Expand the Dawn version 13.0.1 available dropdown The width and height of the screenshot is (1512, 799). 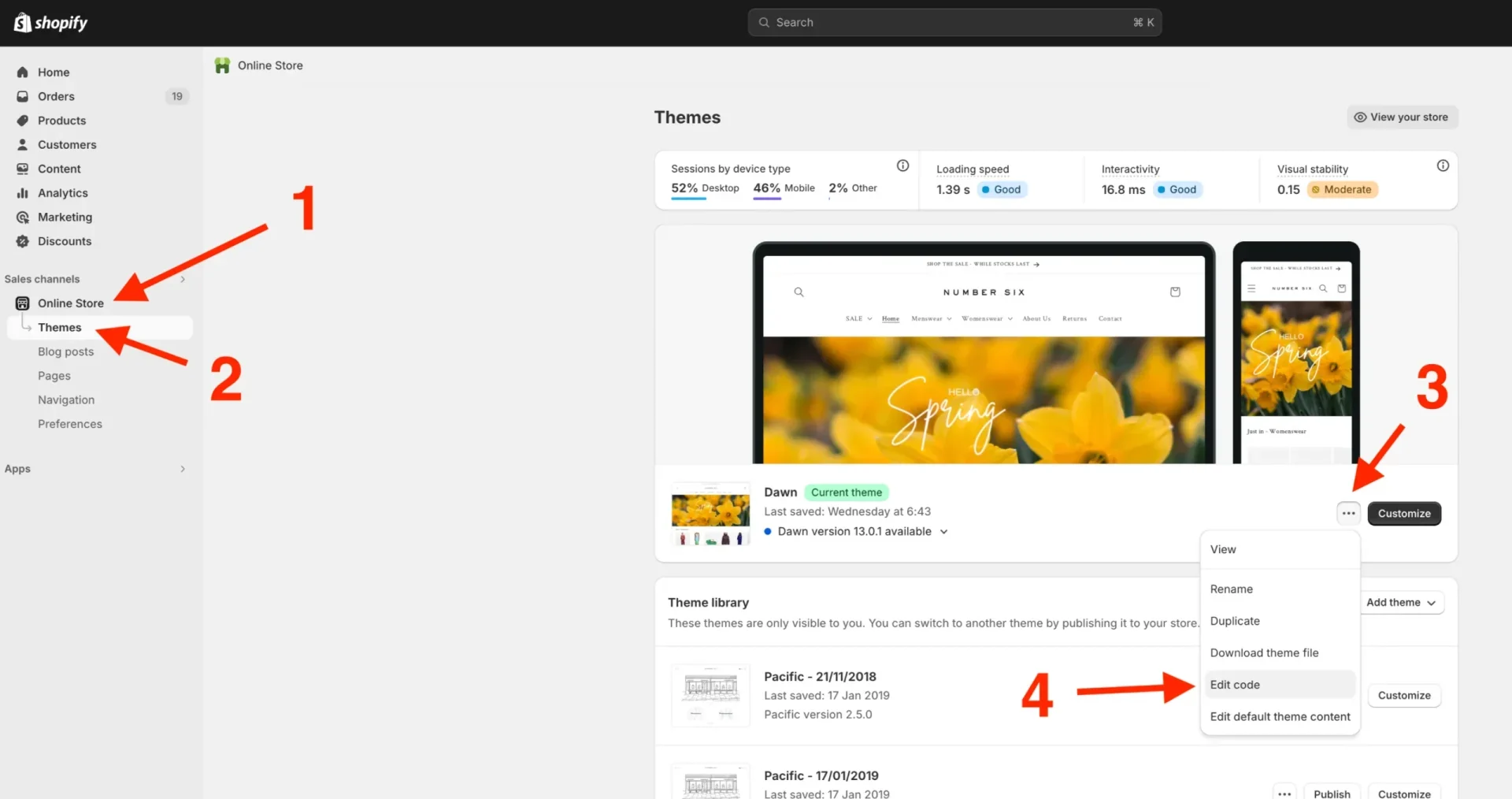[x=944, y=531]
